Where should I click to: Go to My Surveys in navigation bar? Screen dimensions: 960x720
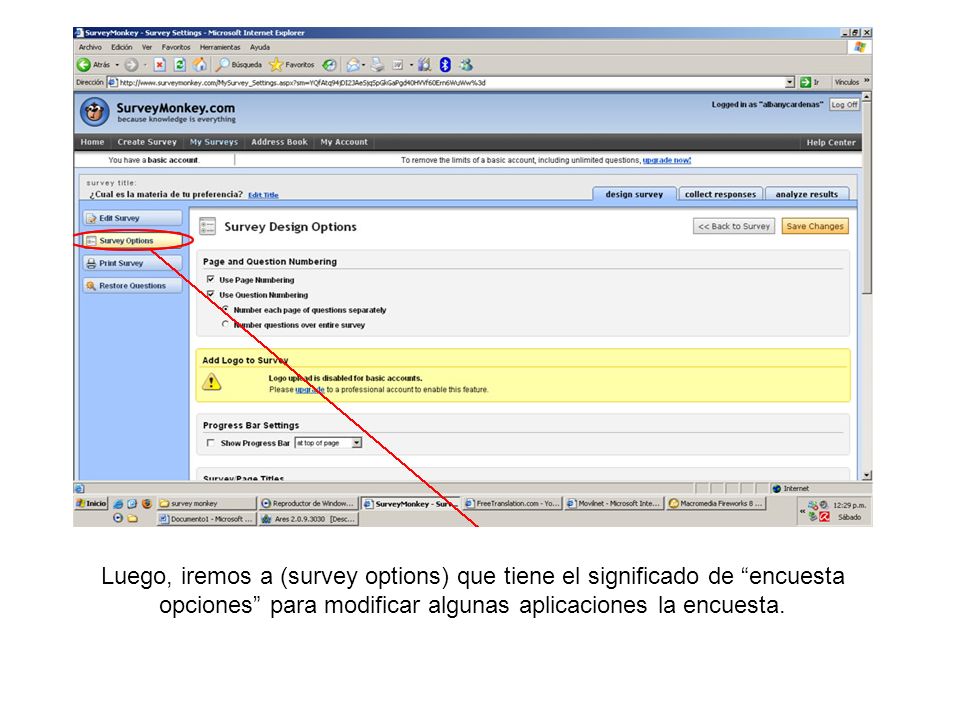pos(214,142)
